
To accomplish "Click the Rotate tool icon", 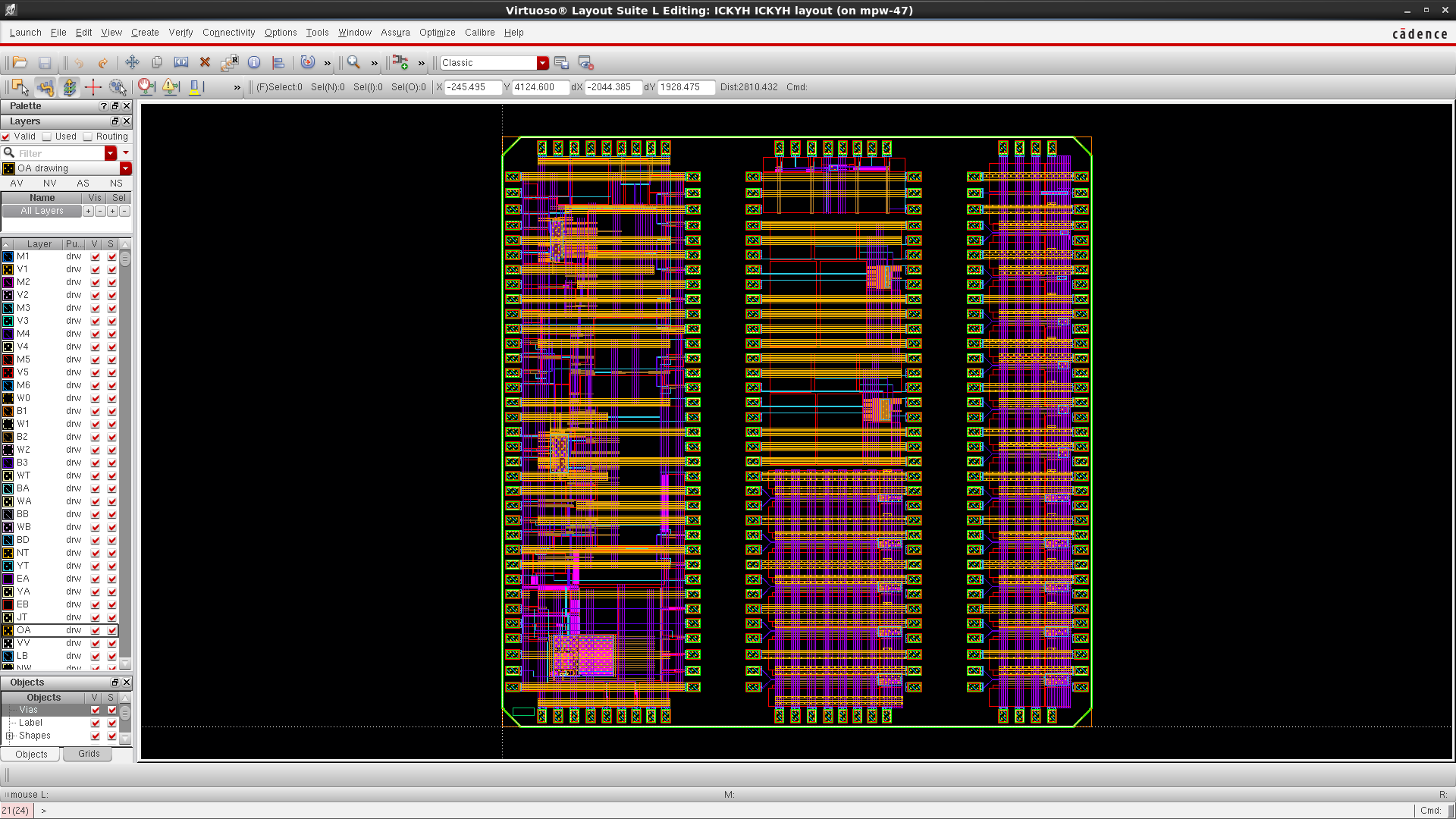I will point(307,63).
